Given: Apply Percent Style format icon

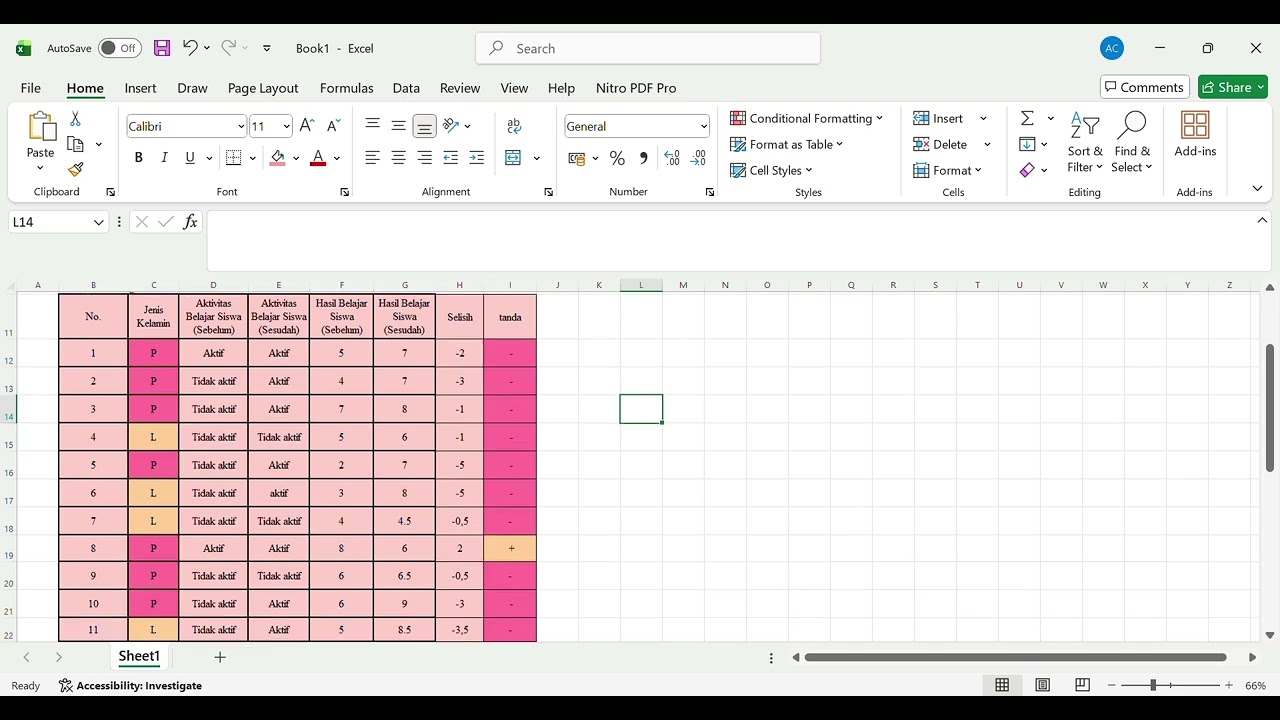Looking at the screenshot, I should pyautogui.click(x=617, y=158).
